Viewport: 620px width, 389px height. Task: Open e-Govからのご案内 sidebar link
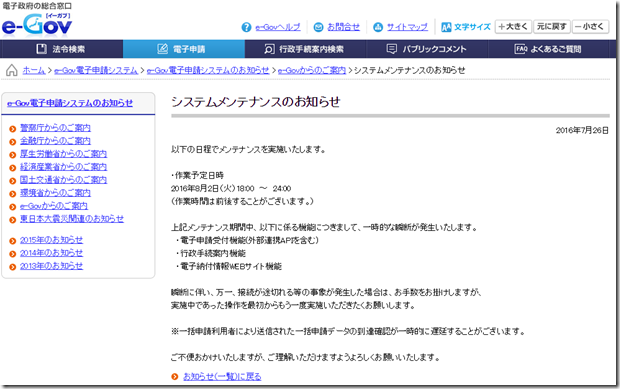pyautogui.click(x=54, y=206)
